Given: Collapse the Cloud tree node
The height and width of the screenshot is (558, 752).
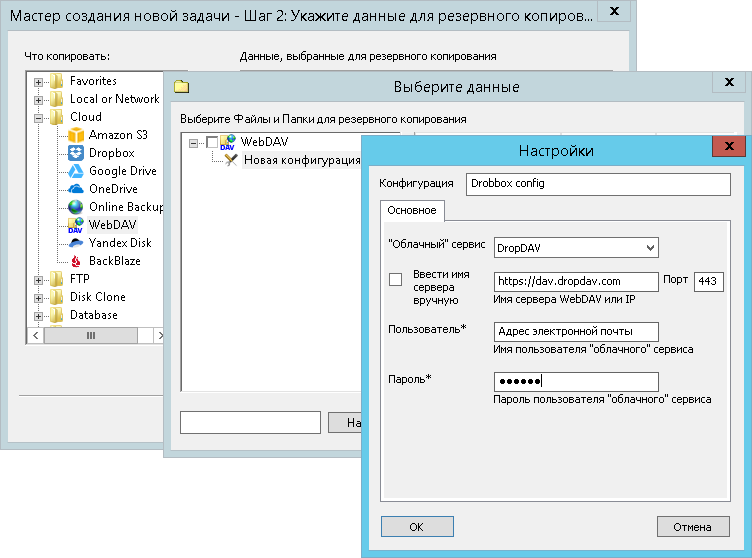Looking at the screenshot, I should (38, 118).
